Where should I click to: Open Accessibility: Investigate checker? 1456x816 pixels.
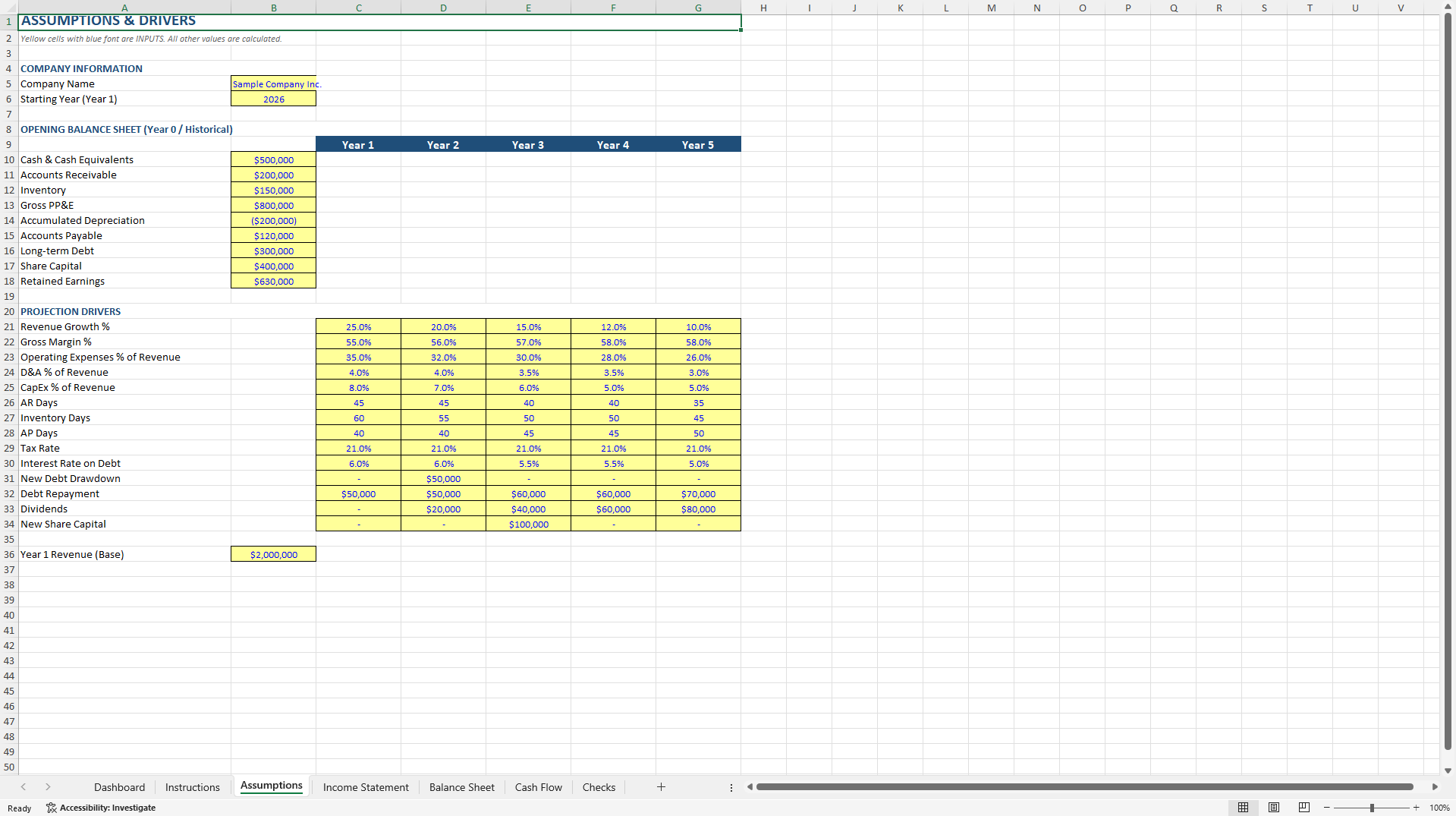[x=101, y=808]
